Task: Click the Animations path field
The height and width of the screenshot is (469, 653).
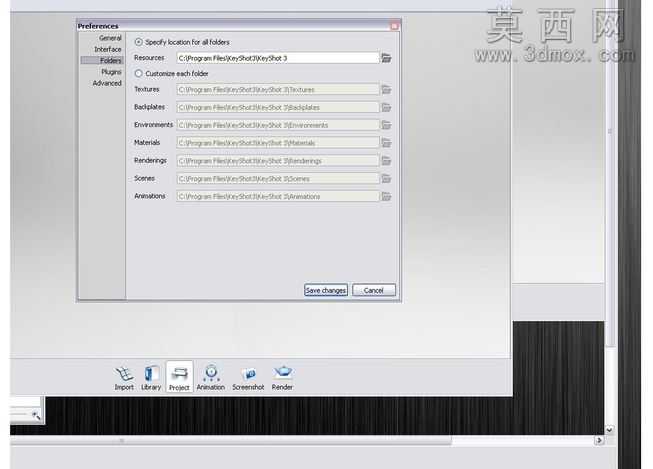Action: pos(278,196)
